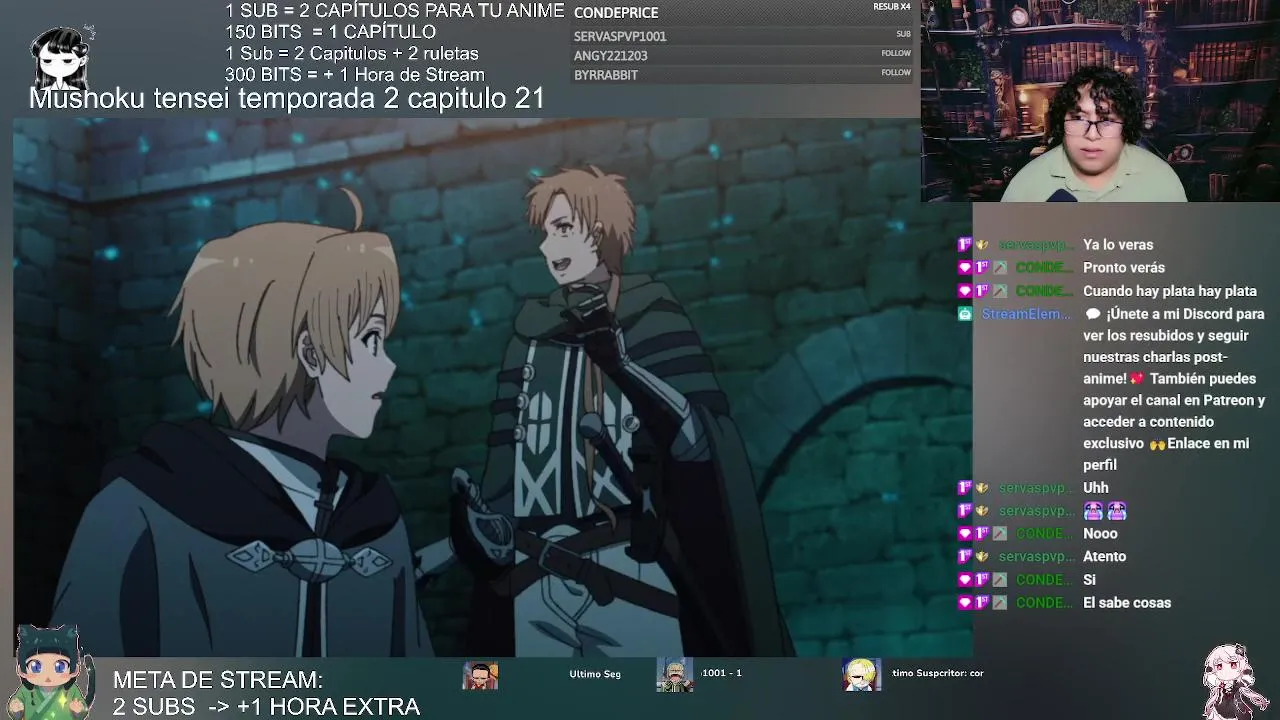Click the servaspvp username beside 'Atento'

pos(1037,557)
